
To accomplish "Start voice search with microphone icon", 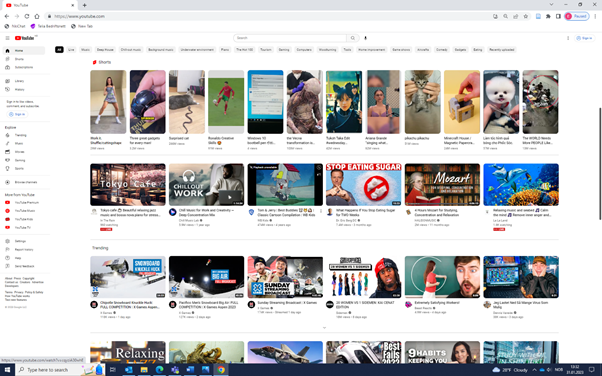I will [x=366, y=38].
